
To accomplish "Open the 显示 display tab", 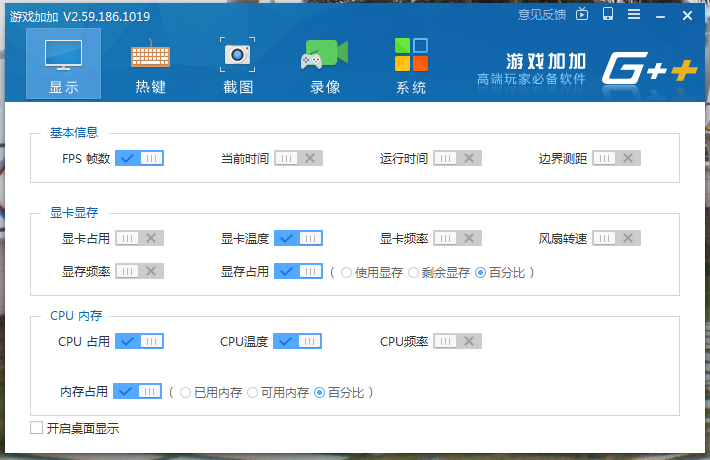I will [63, 63].
